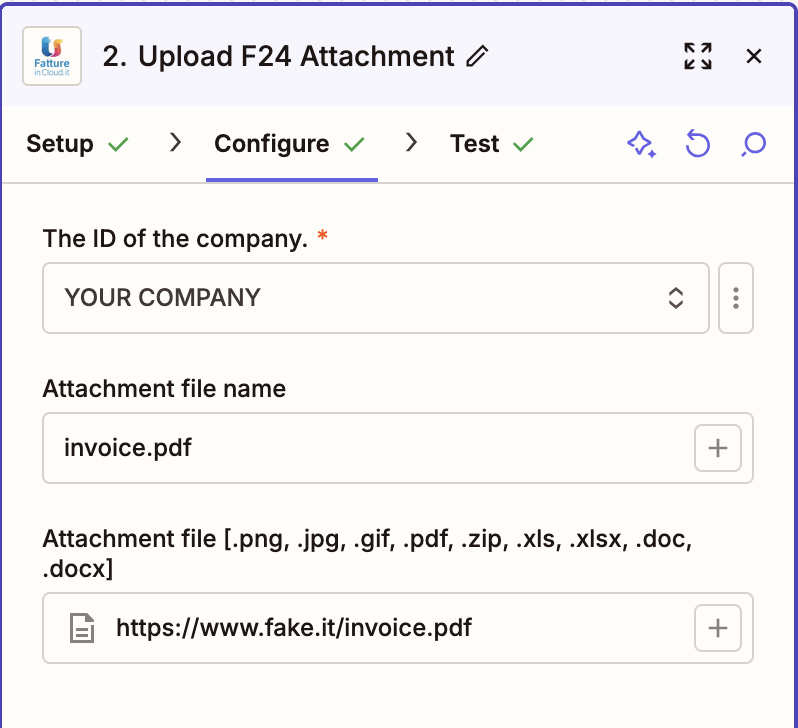Go to the Test tab
The image size is (798, 728).
click(x=492, y=144)
